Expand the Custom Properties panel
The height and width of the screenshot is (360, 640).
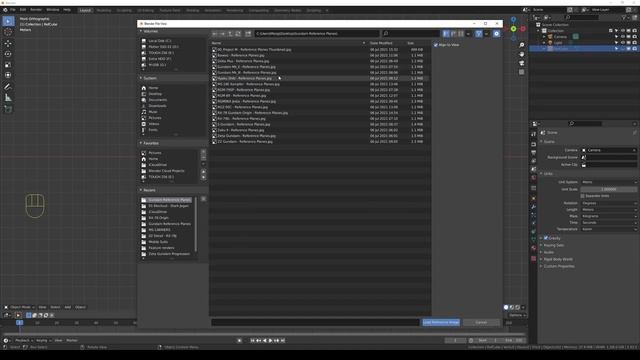pyautogui.click(x=558, y=266)
